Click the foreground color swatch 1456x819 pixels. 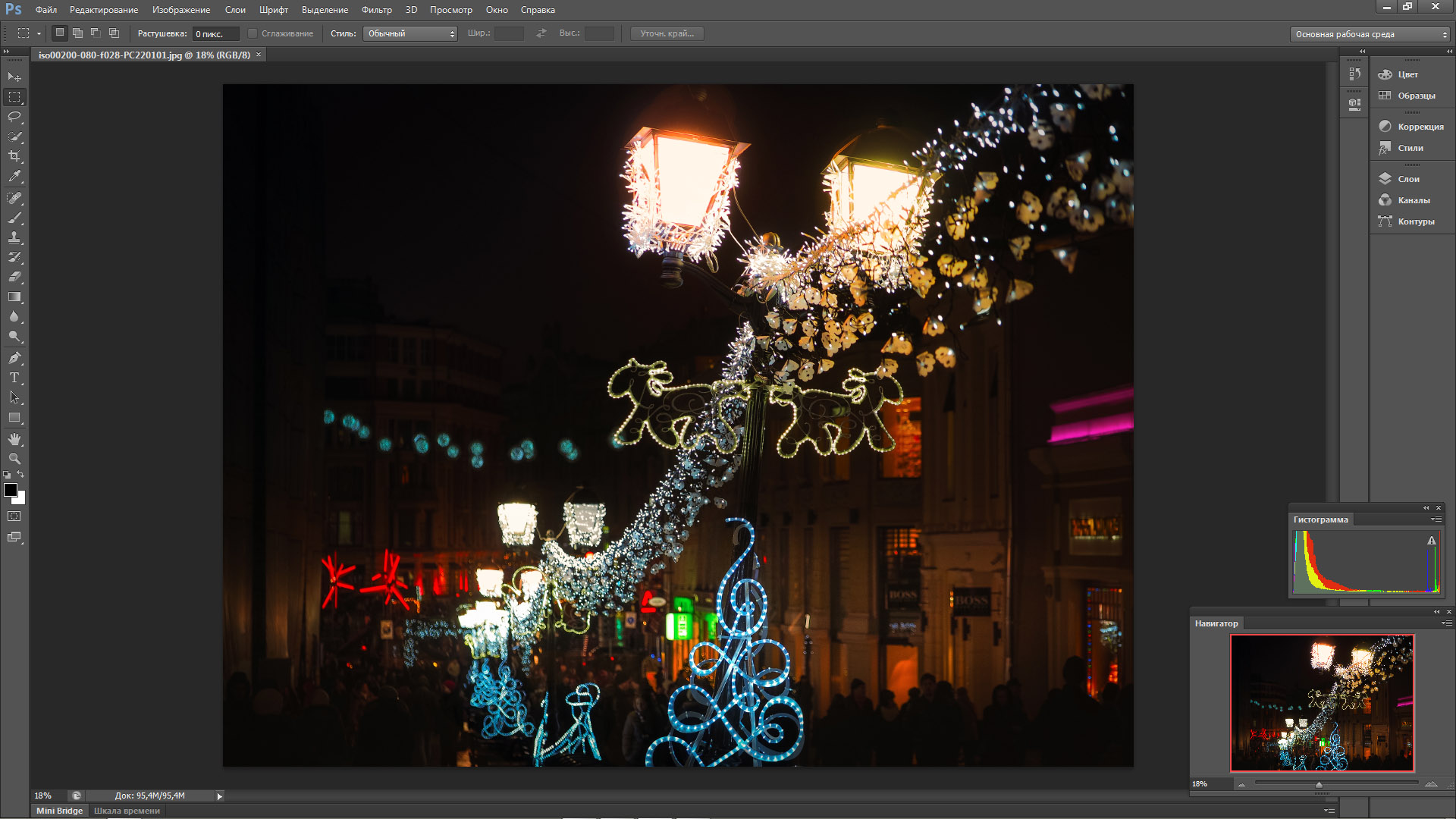11,491
